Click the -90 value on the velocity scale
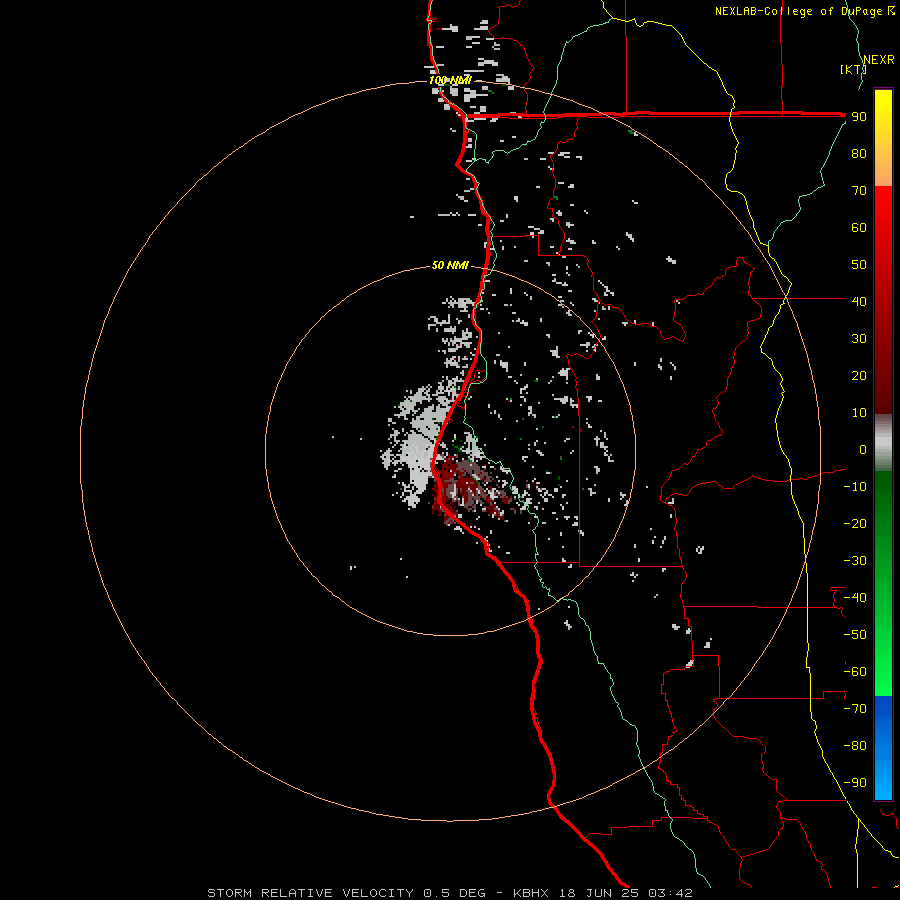The width and height of the screenshot is (900, 900). 855,783
